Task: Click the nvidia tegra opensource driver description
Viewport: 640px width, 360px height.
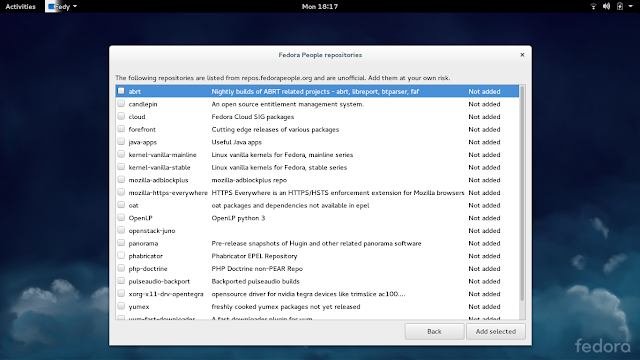Action: (x=309, y=294)
